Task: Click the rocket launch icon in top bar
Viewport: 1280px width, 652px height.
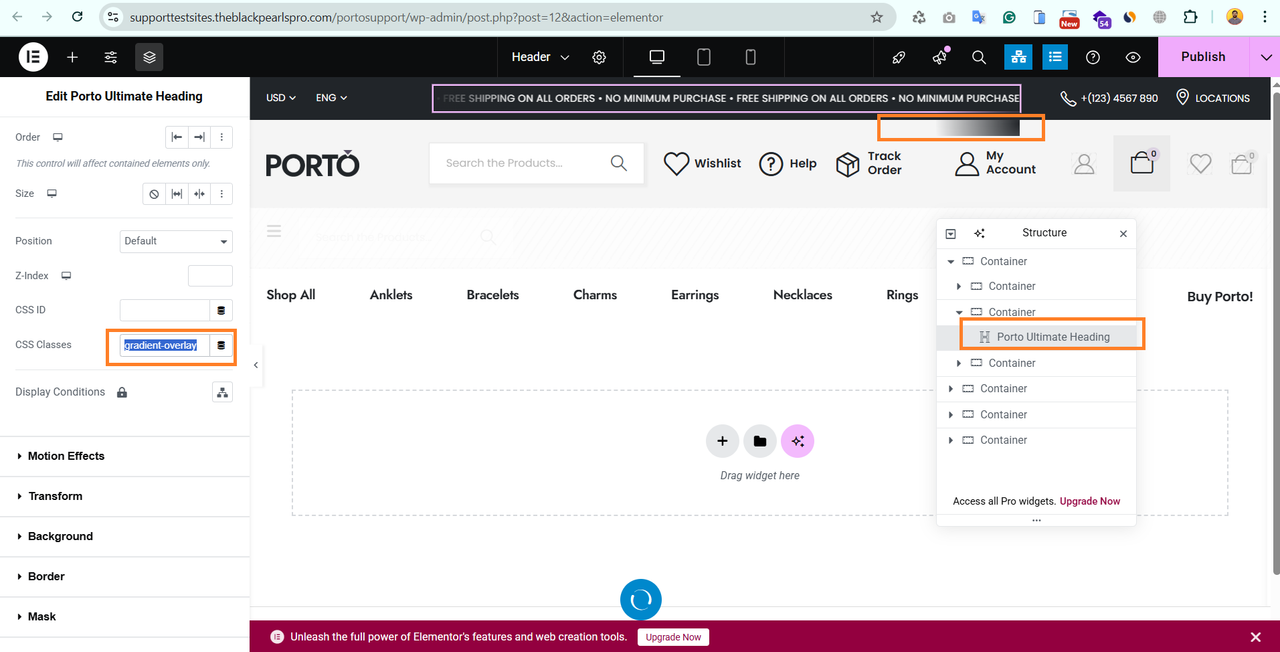Action: click(898, 57)
